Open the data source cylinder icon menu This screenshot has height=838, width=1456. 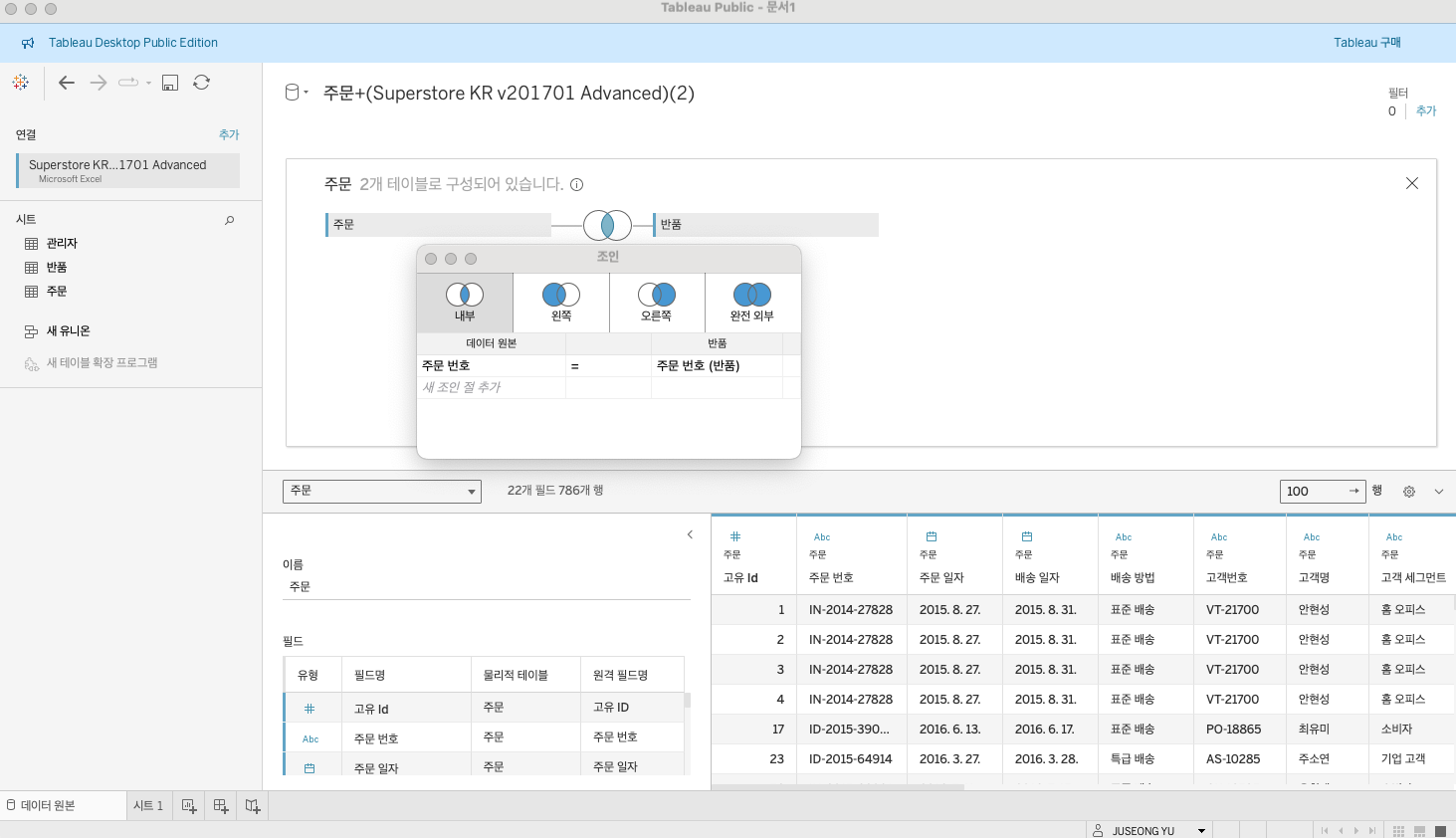(x=297, y=93)
